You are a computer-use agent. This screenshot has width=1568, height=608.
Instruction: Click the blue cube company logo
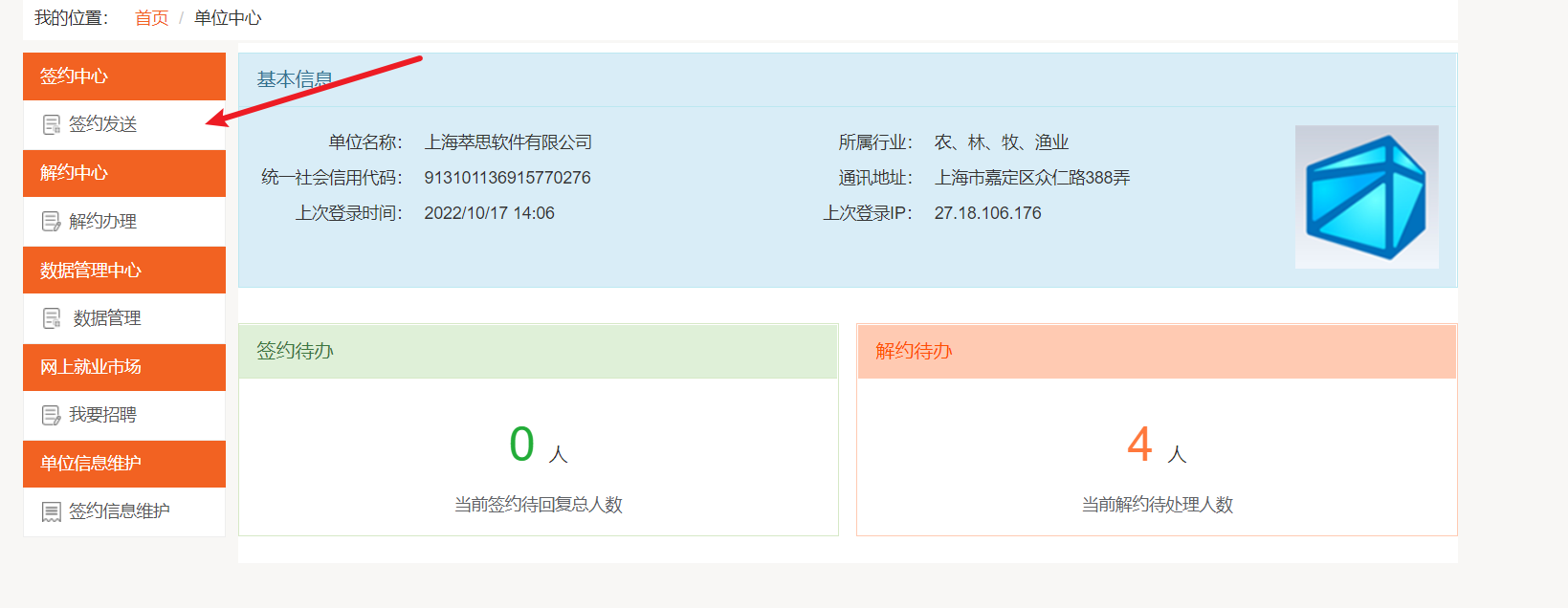tap(1366, 197)
